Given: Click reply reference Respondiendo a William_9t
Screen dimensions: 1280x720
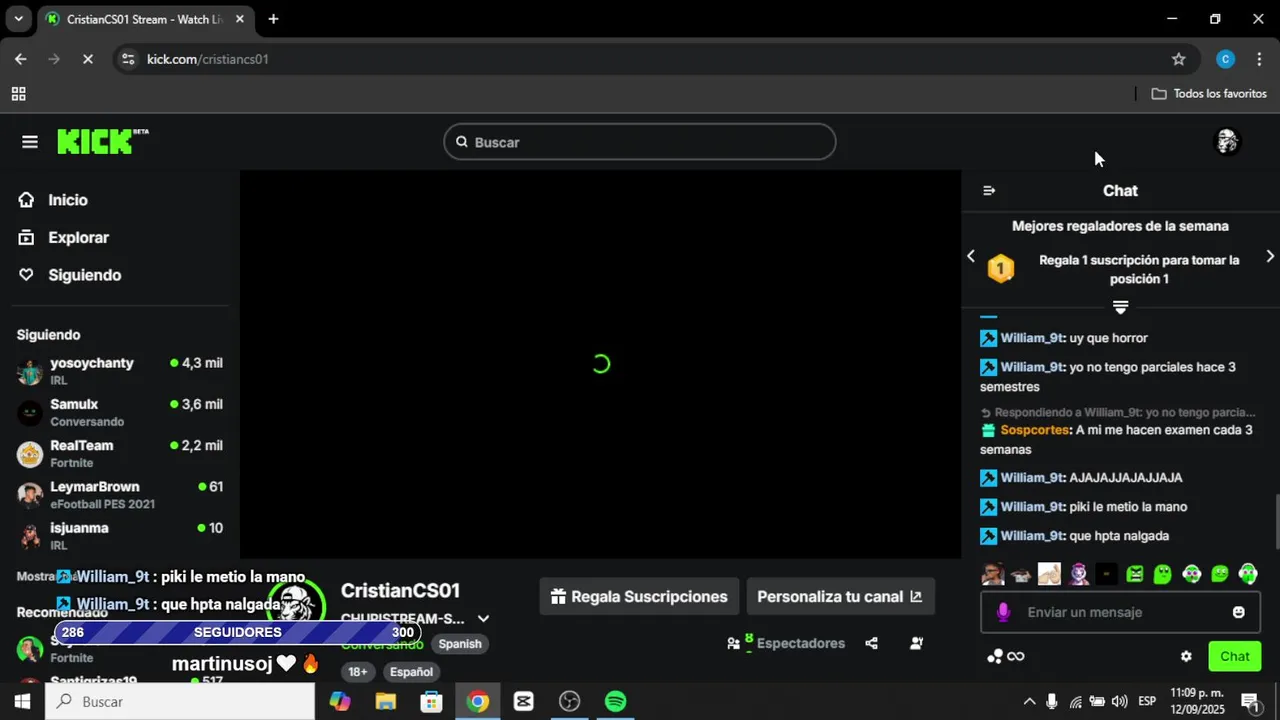Looking at the screenshot, I should [x=1118, y=412].
